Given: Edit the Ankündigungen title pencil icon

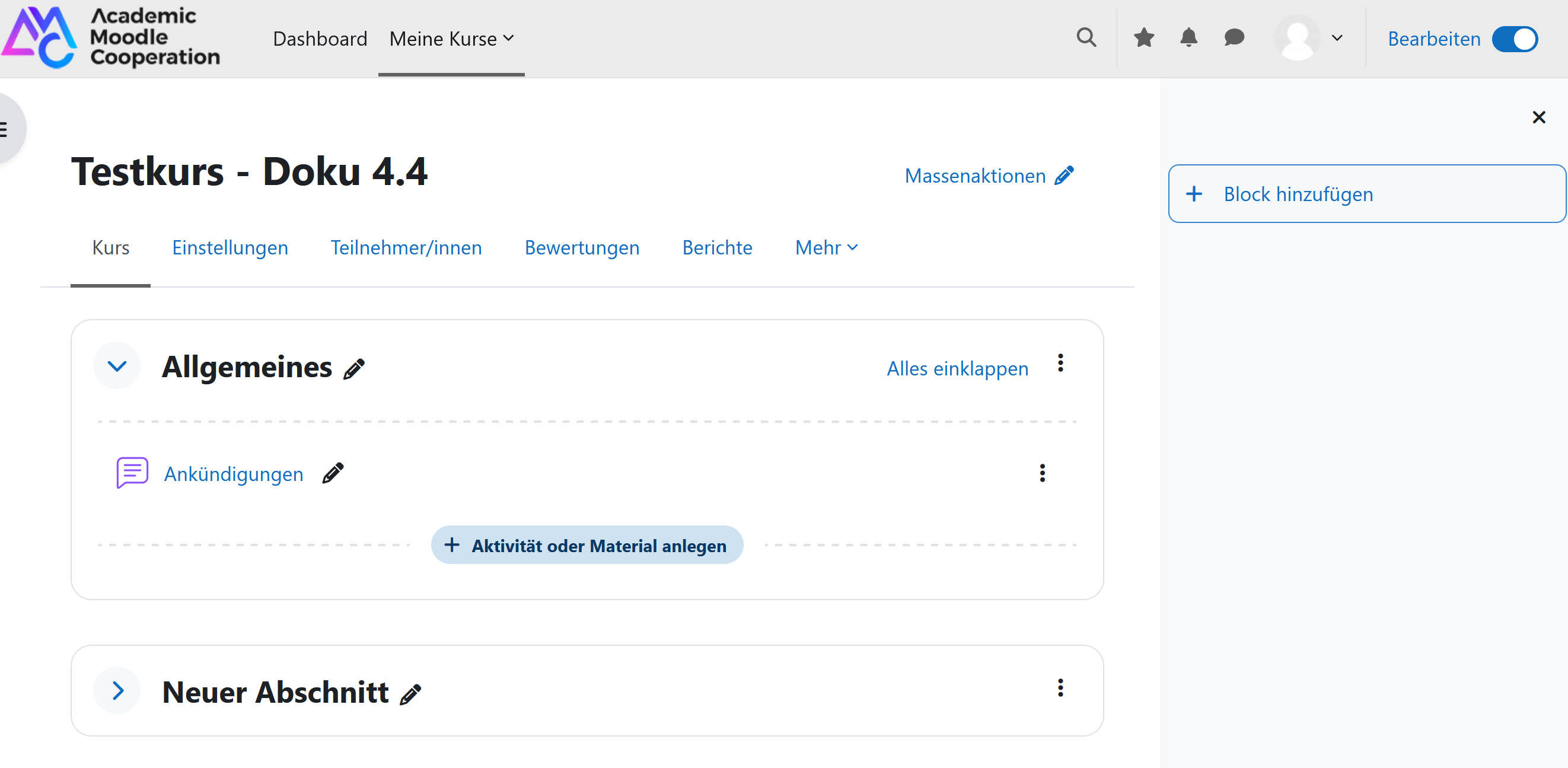Looking at the screenshot, I should click(333, 473).
